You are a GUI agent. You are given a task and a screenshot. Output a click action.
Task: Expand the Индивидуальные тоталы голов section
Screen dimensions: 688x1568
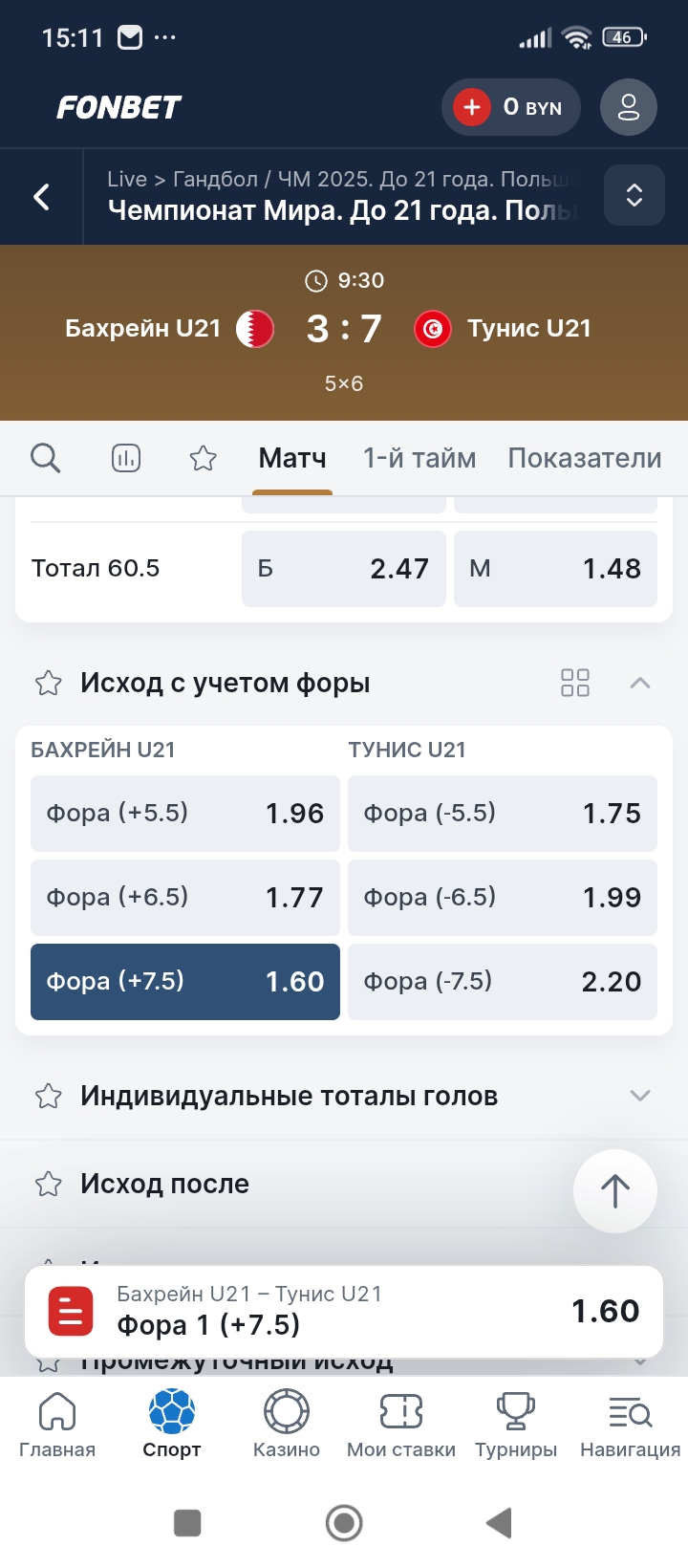click(x=640, y=1096)
